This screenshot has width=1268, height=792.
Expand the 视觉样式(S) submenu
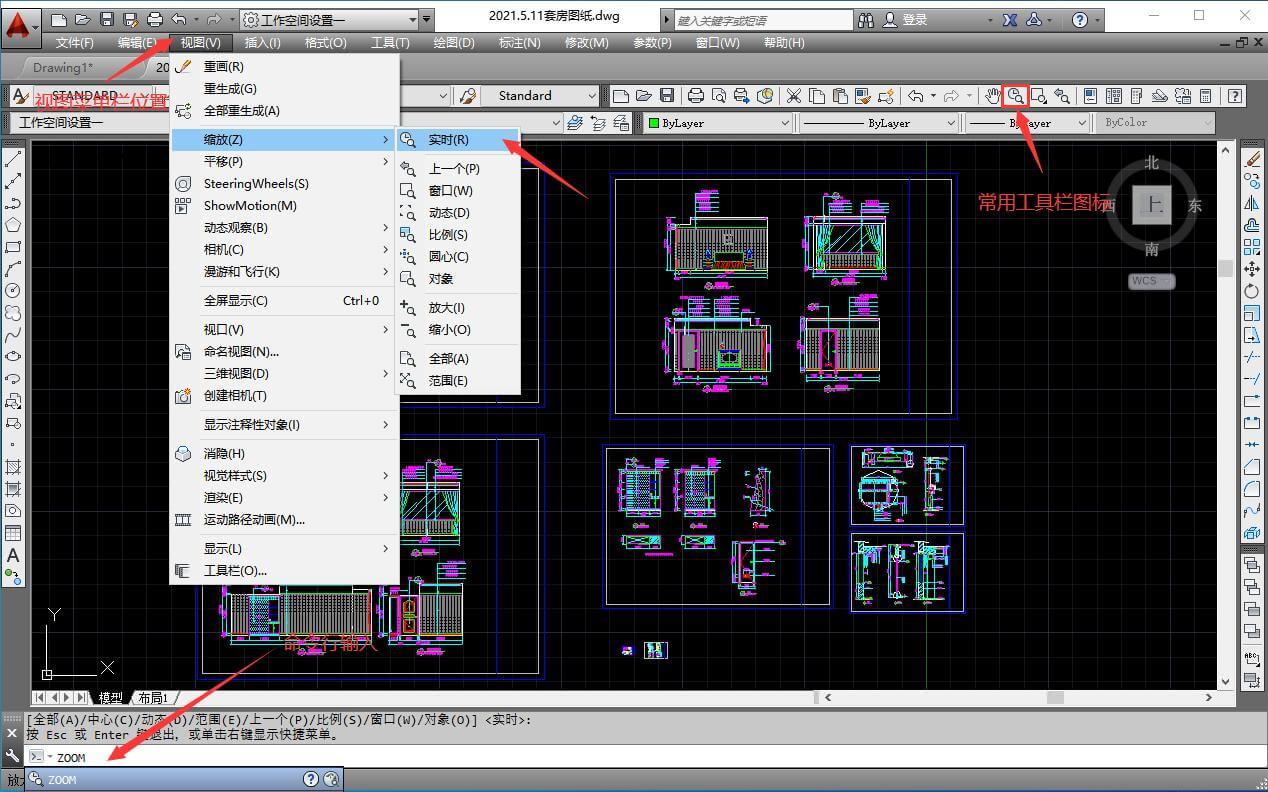coord(284,475)
